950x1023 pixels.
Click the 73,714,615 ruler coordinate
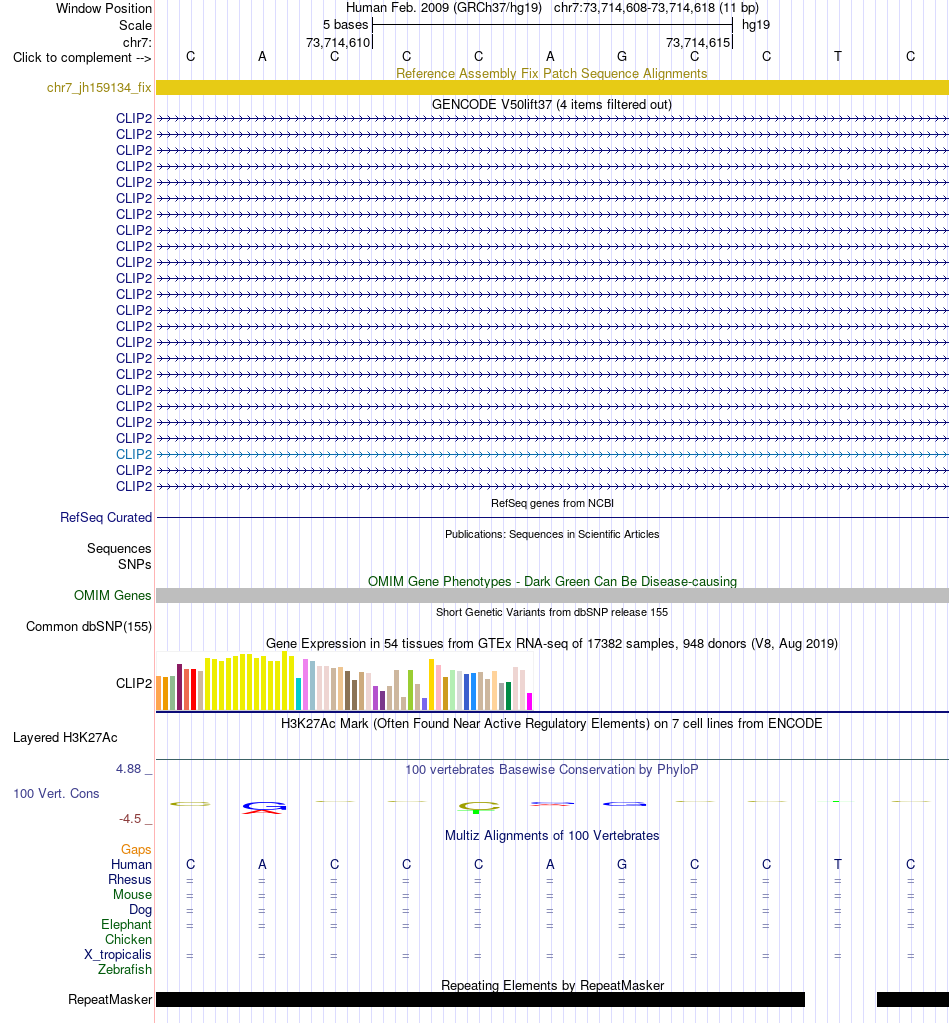[x=697, y=42]
